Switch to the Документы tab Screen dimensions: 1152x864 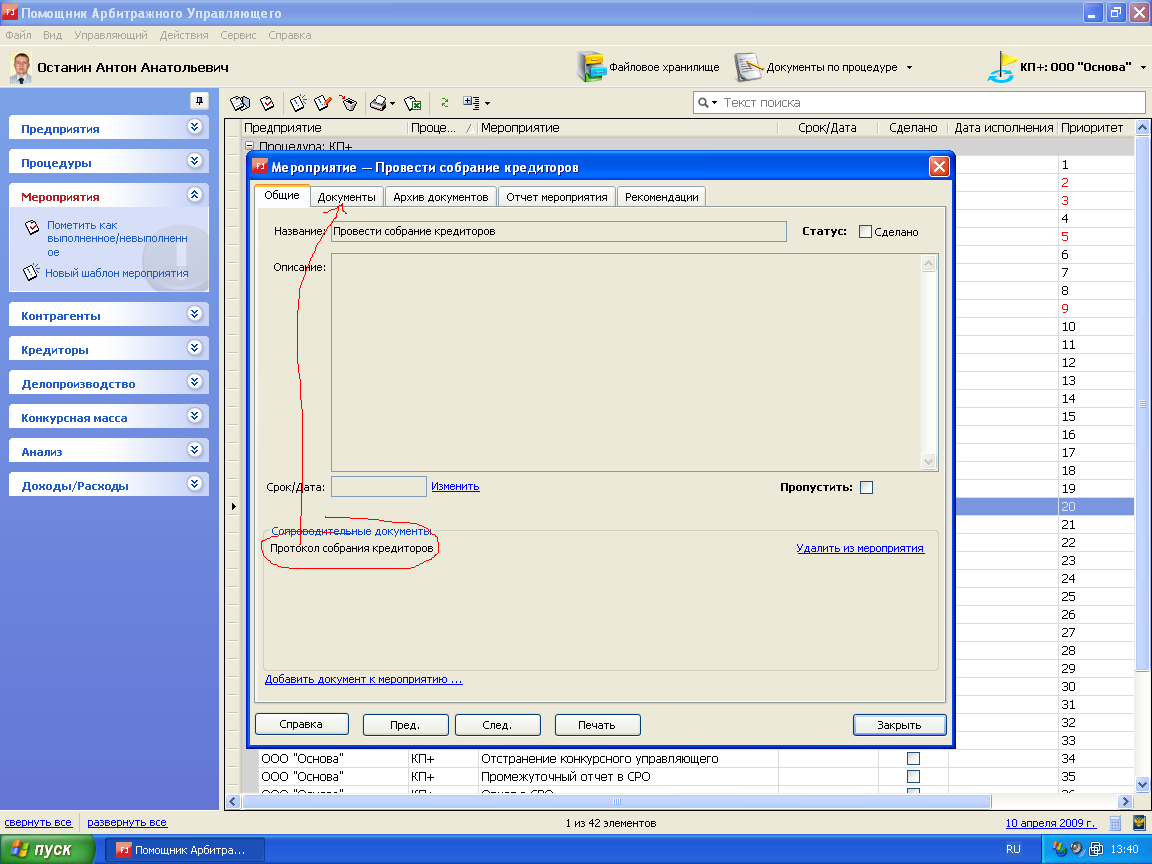point(347,197)
